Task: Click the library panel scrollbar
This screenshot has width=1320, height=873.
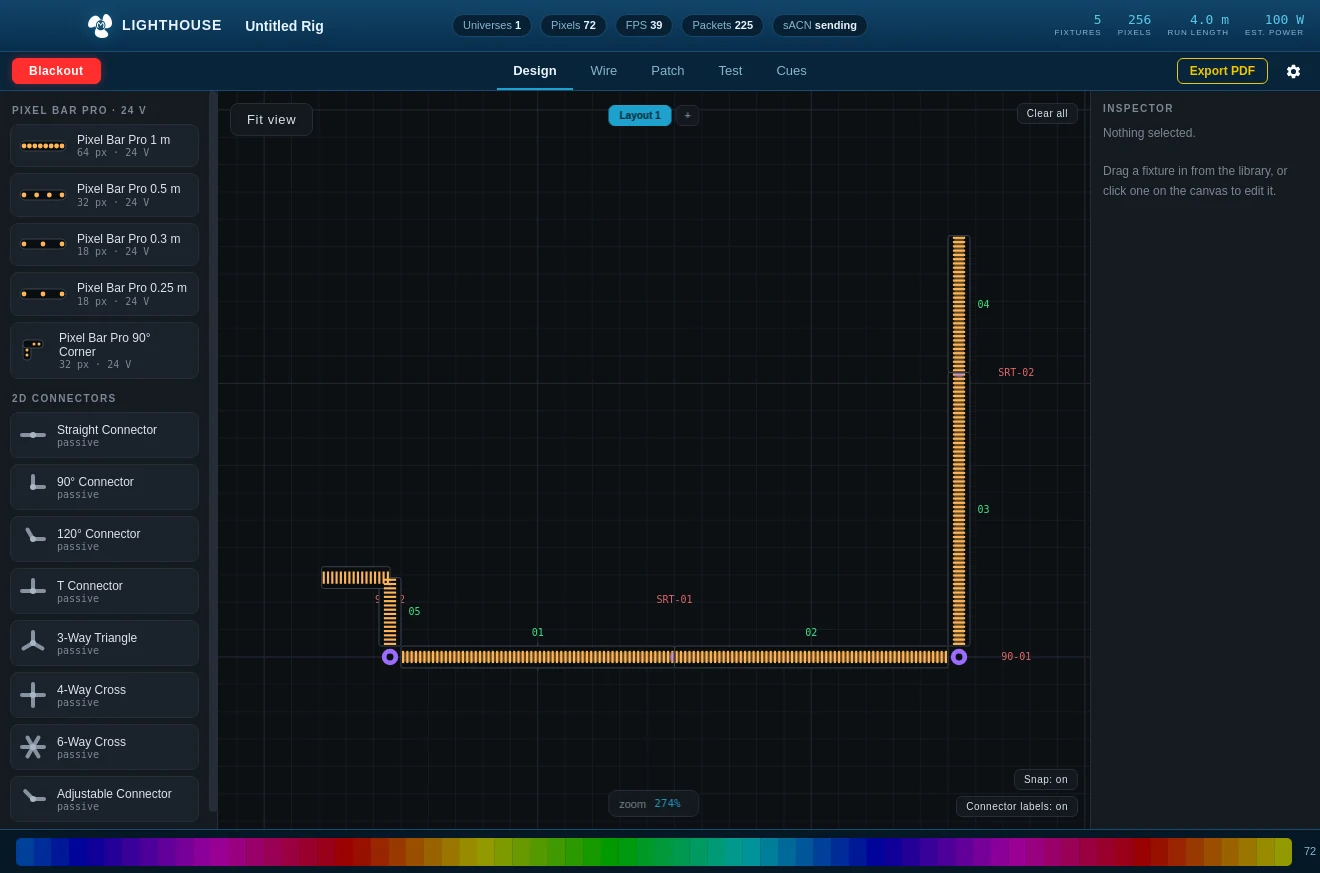Action: tap(213, 450)
